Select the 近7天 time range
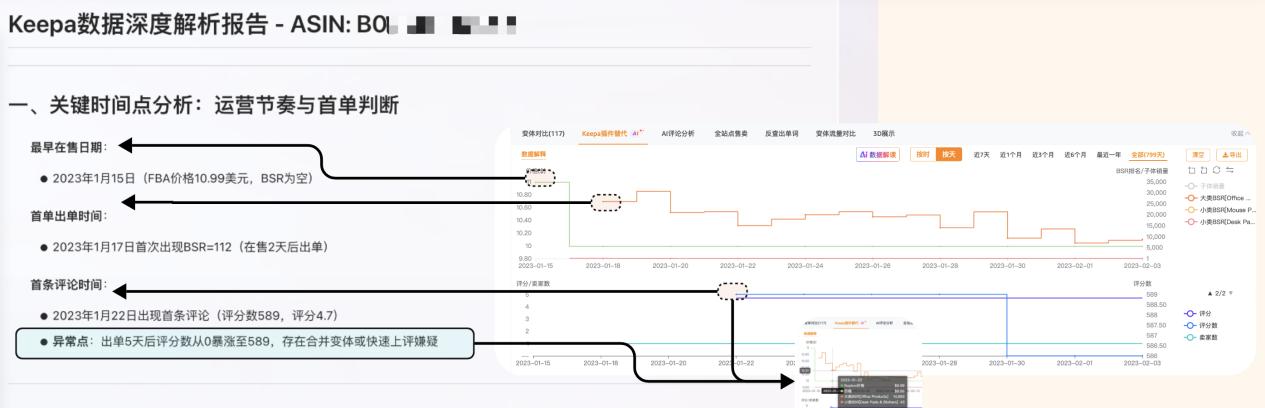1265x408 pixels. coord(983,154)
